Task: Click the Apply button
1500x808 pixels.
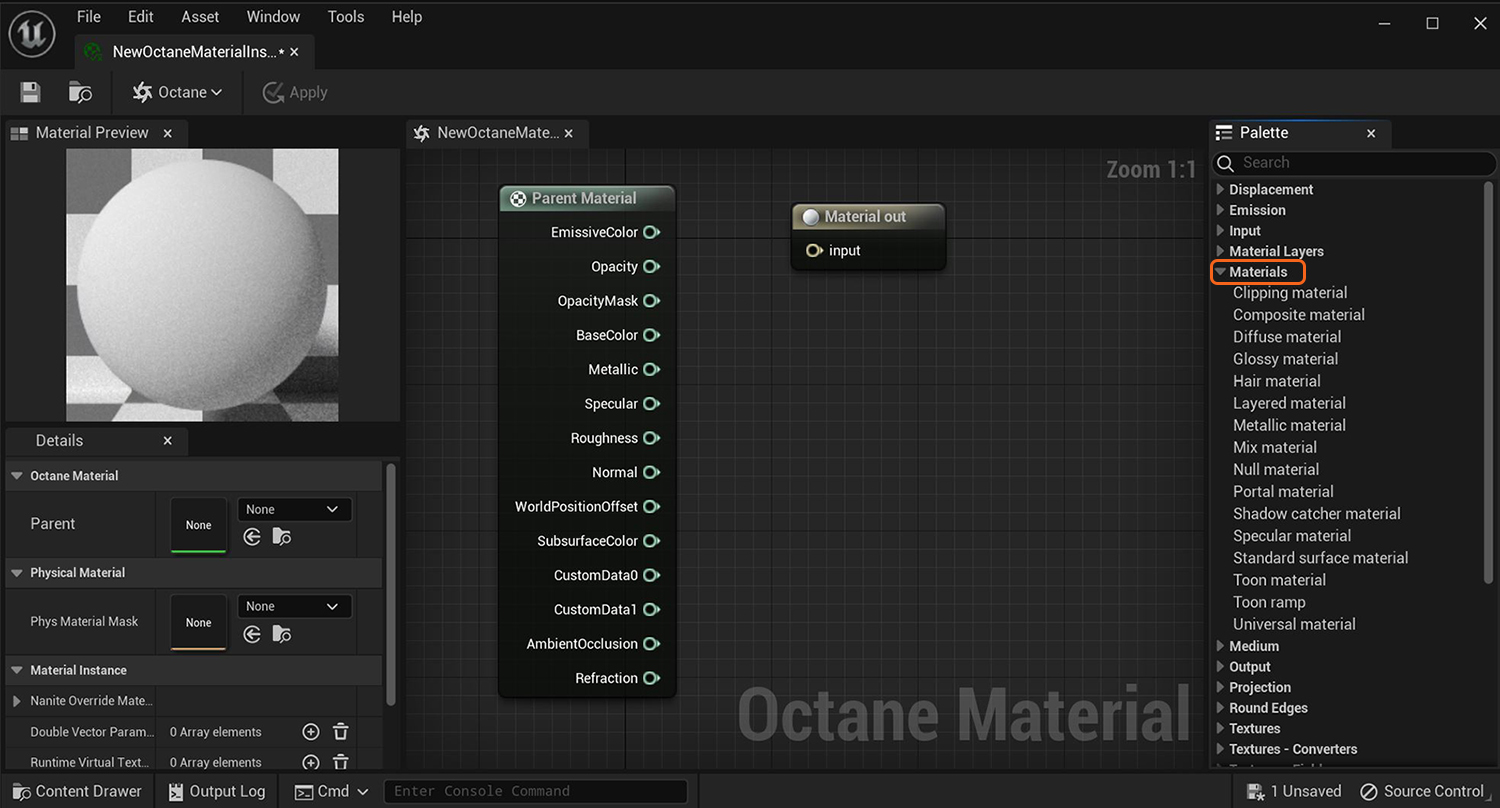Action: pos(295,92)
